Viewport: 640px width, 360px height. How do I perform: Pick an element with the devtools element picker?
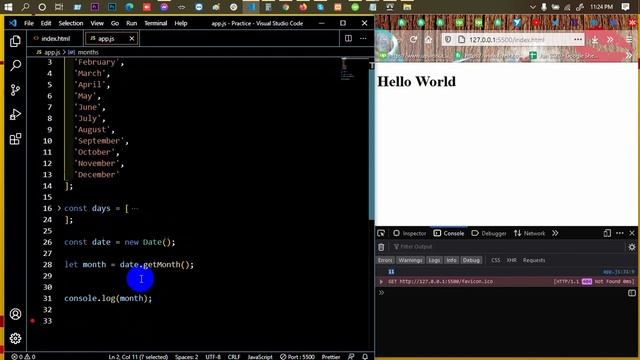click(x=381, y=233)
